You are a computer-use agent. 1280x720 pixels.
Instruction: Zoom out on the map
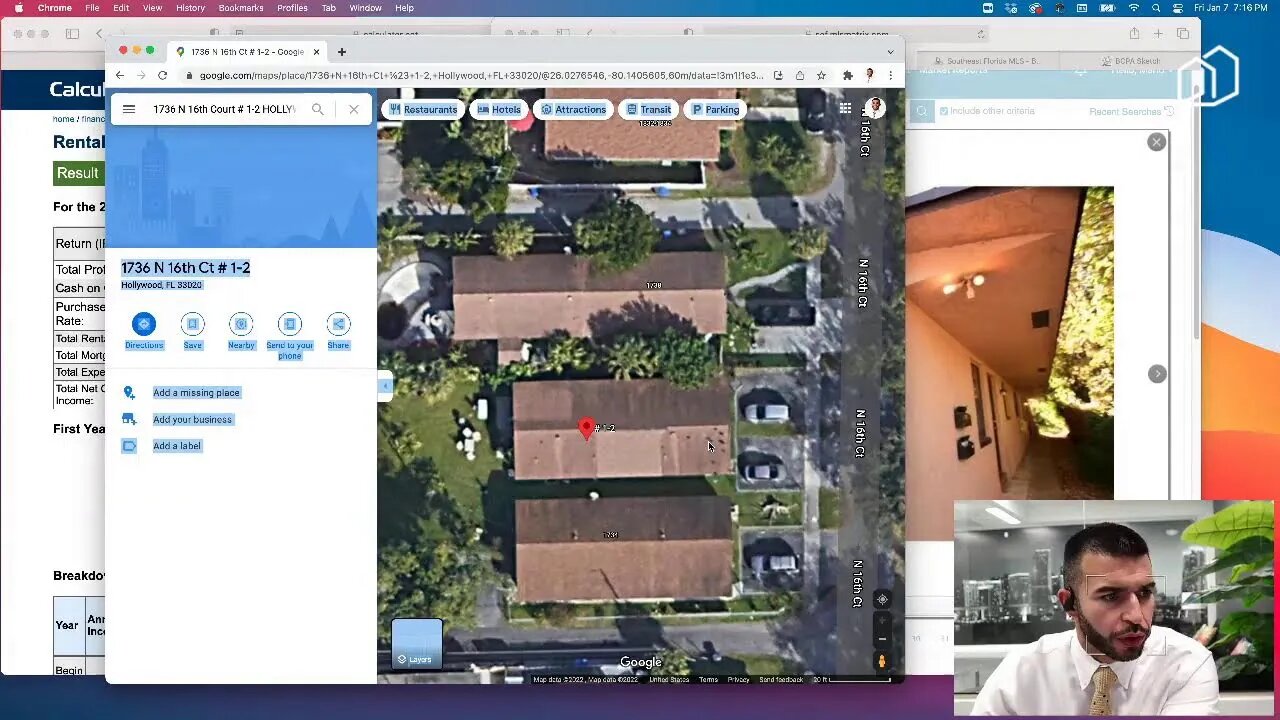882,639
